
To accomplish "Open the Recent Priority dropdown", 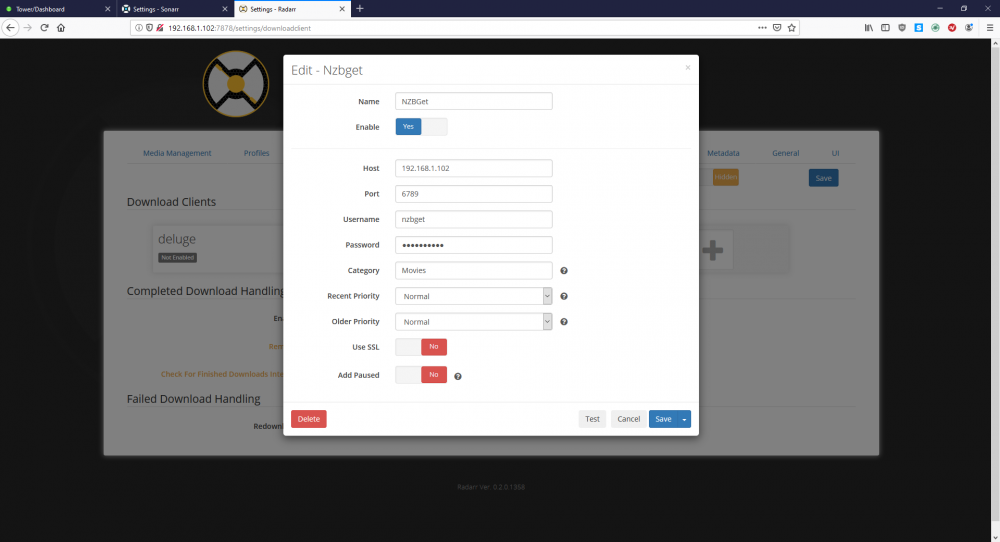I will 473,296.
